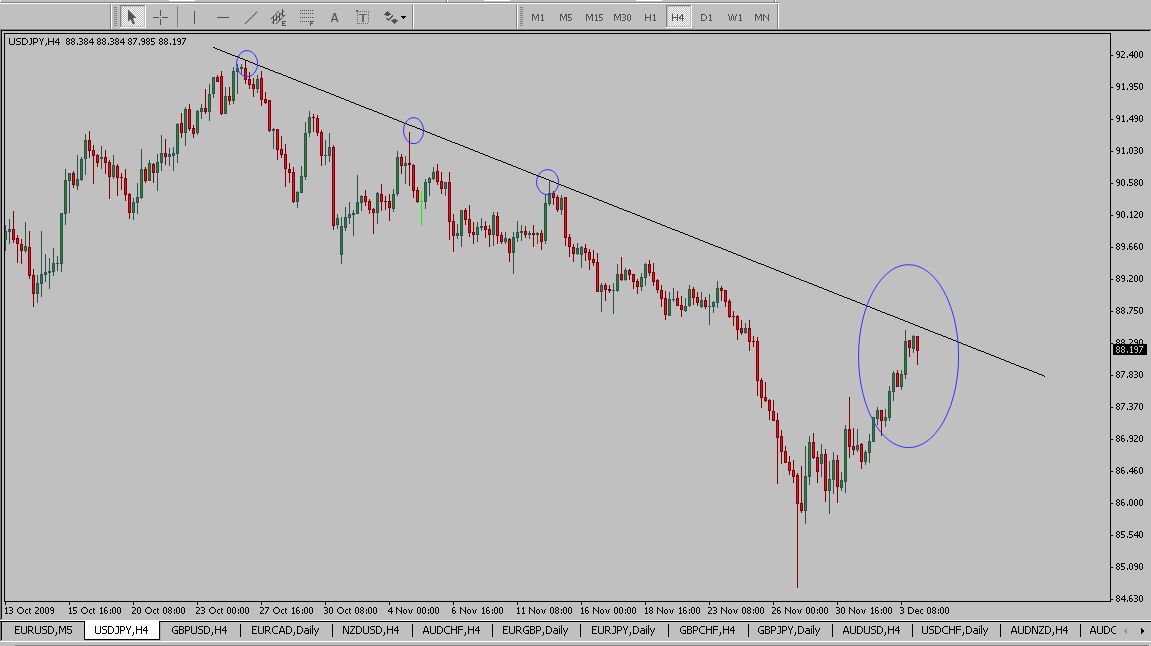Screen dimensions: 1151x646
Task: Choose the vertical line drawing tool
Action: pyautogui.click(x=194, y=17)
